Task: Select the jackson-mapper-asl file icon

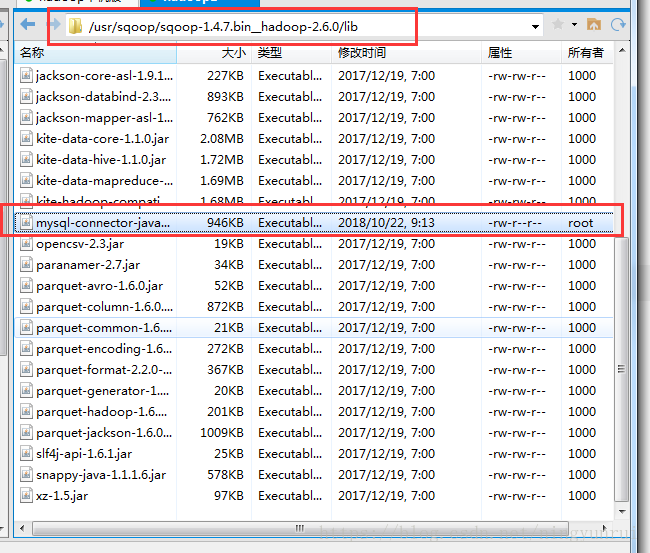Action: coord(26,118)
